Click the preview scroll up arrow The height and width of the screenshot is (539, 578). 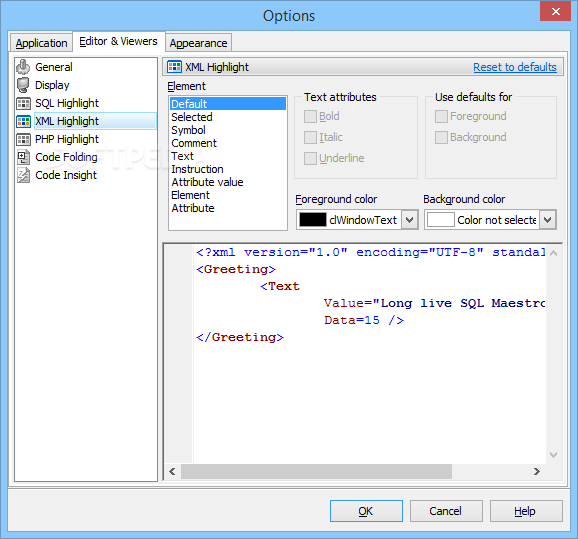coord(553,253)
